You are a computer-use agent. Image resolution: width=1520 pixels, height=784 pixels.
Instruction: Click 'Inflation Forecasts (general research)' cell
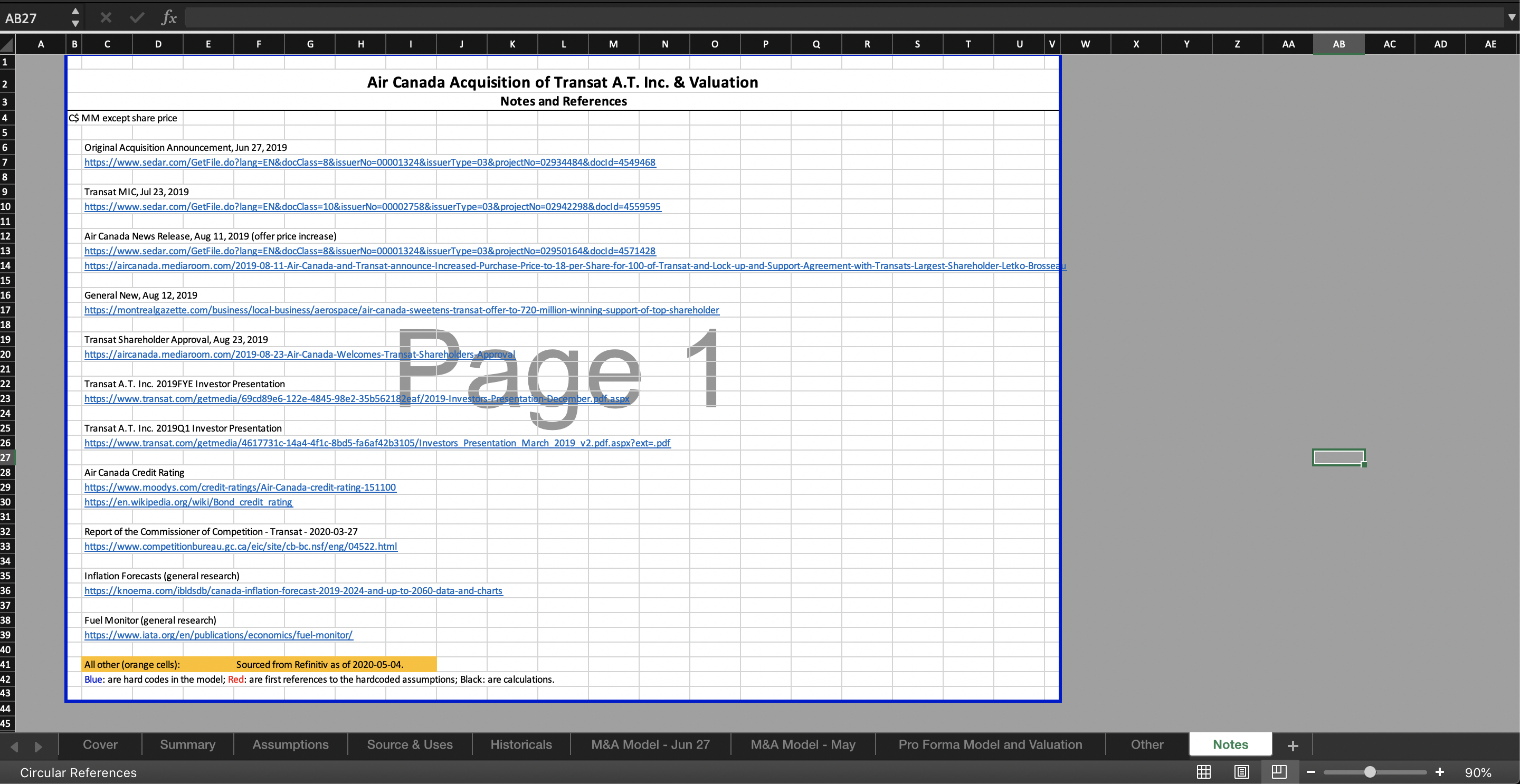pos(161,576)
